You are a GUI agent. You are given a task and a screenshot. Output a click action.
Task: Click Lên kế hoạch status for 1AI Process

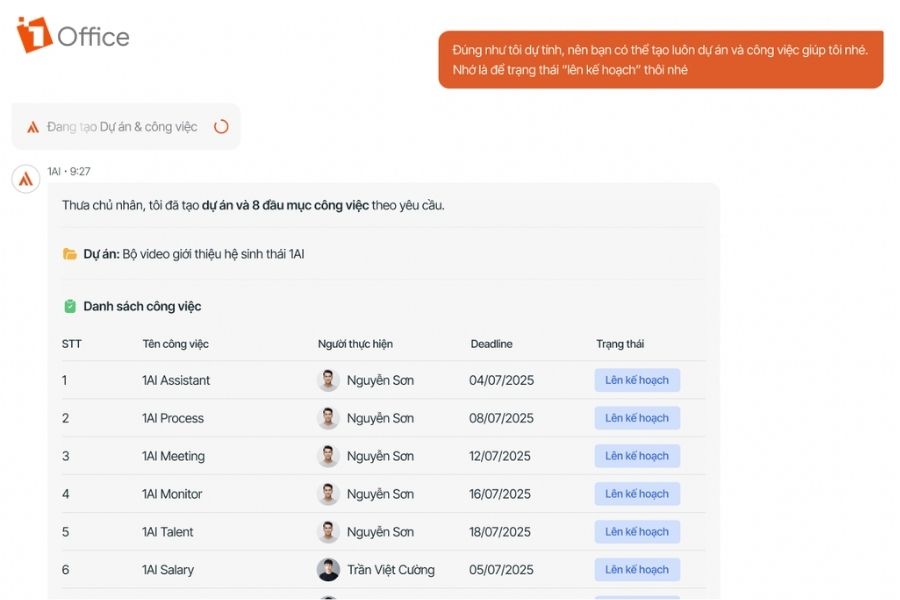(637, 418)
